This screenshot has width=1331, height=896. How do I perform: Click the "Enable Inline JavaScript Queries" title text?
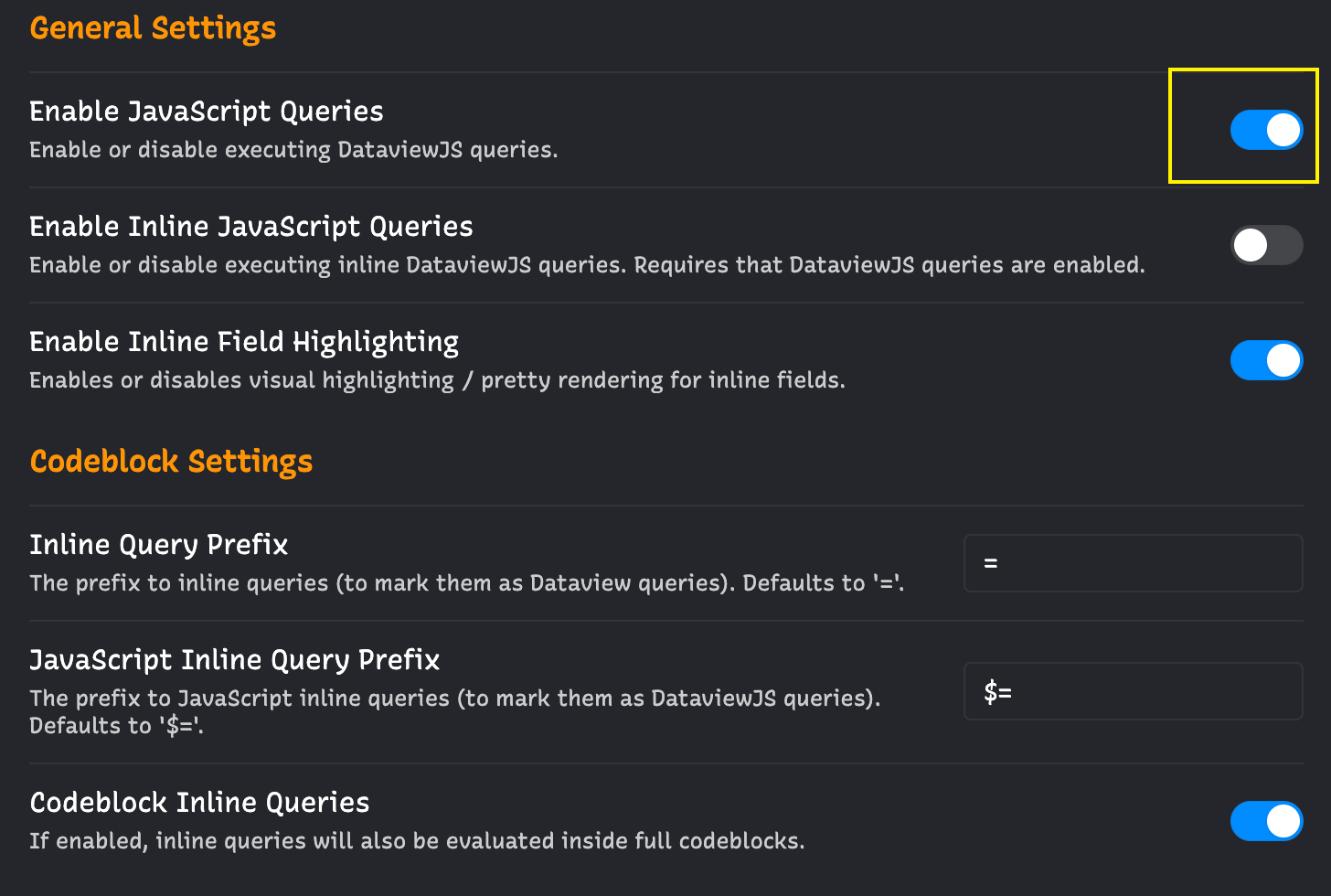point(251,227)
